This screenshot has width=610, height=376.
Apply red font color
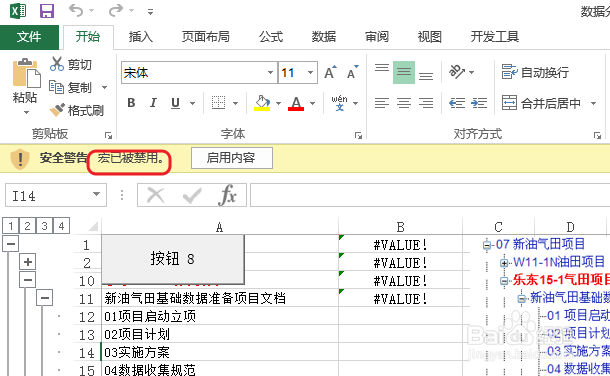(296, 103)
